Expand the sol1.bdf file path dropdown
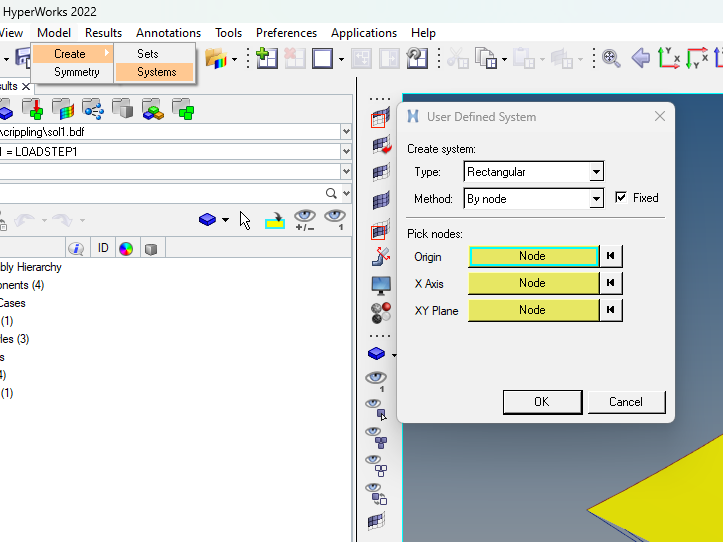This screenshot has width=723, height=542. tap(346, 132)
